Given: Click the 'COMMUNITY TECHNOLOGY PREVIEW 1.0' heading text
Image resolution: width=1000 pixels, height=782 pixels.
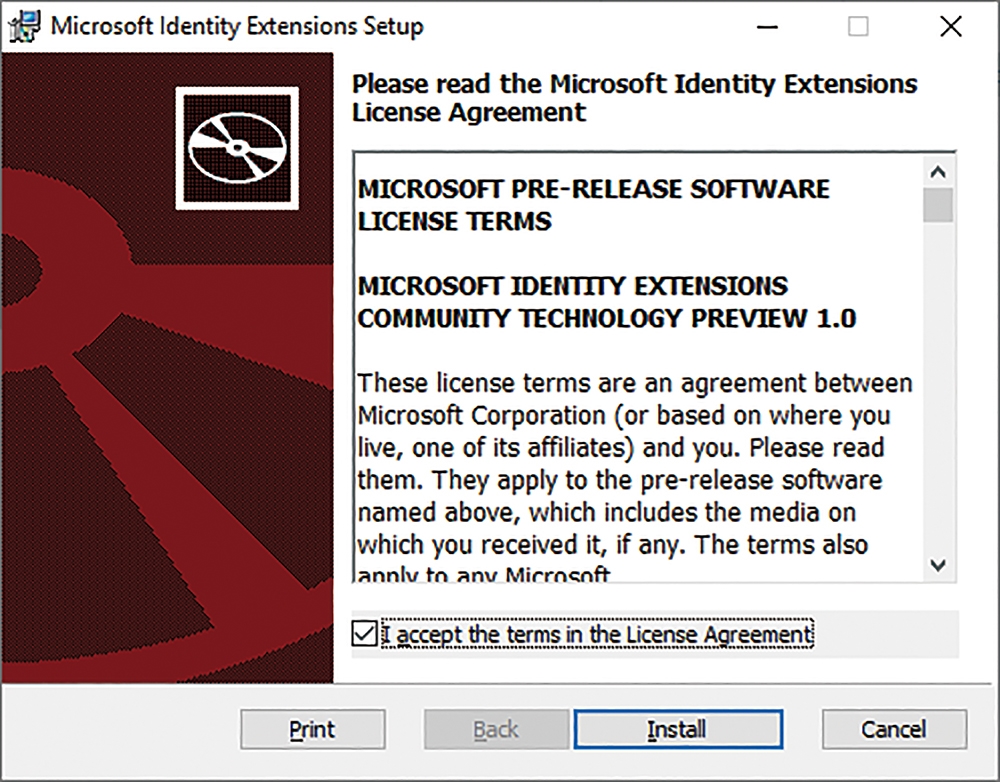Looking at the screenshot, I should (x=607, y=318).
